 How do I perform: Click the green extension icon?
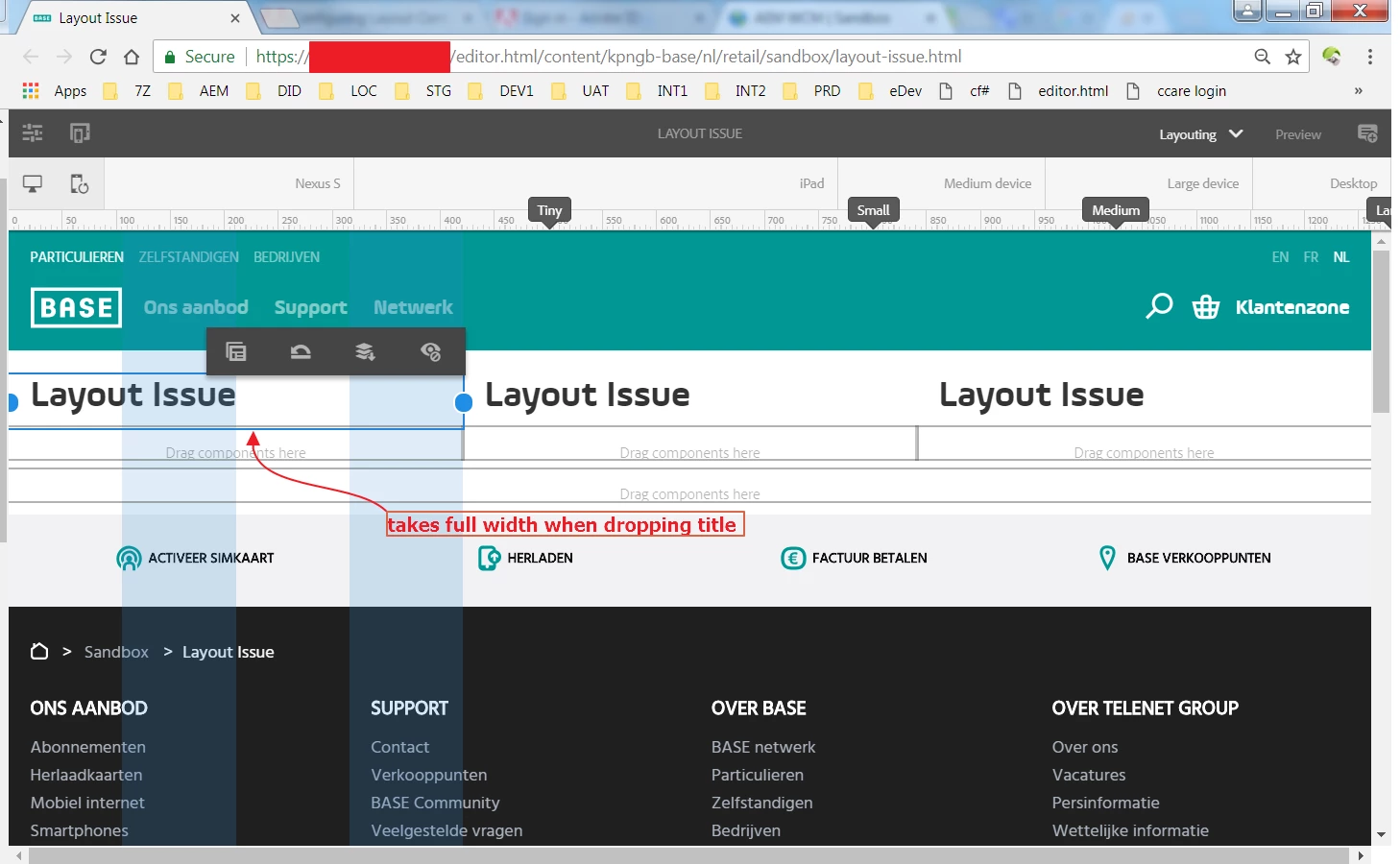(x=1331, y=57)
